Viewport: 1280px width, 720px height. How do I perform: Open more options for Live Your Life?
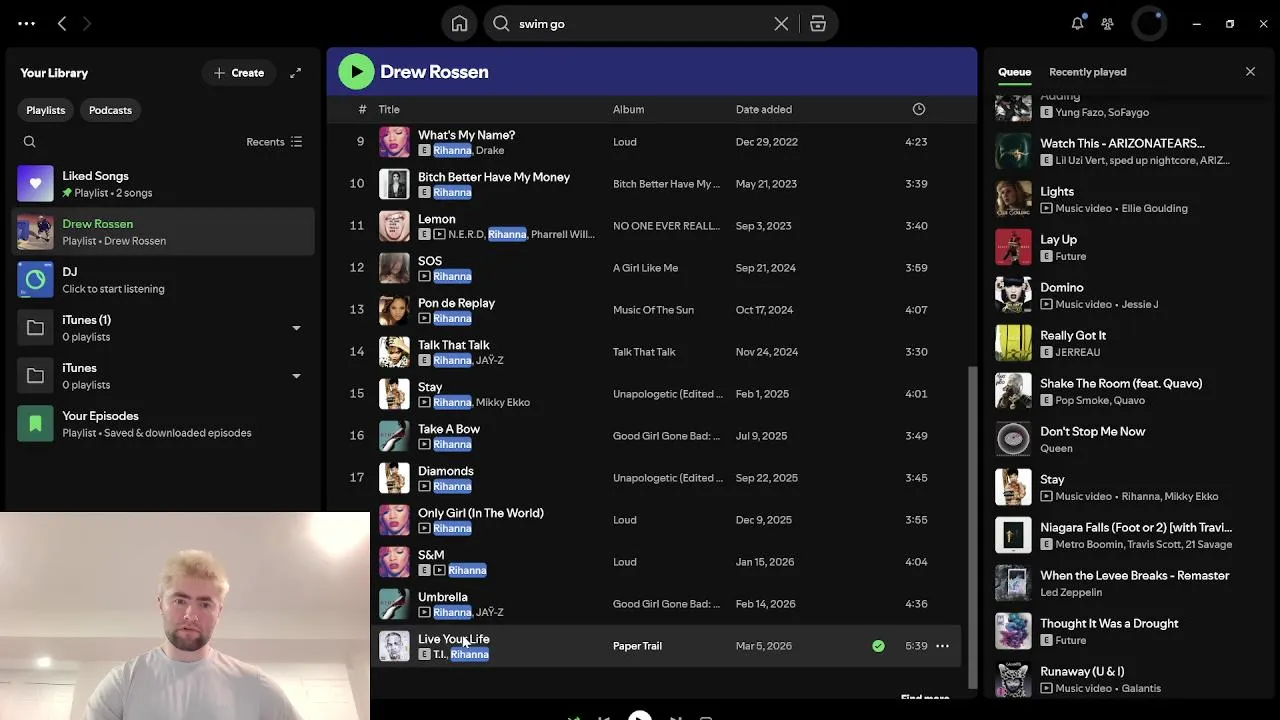point(942,646)
